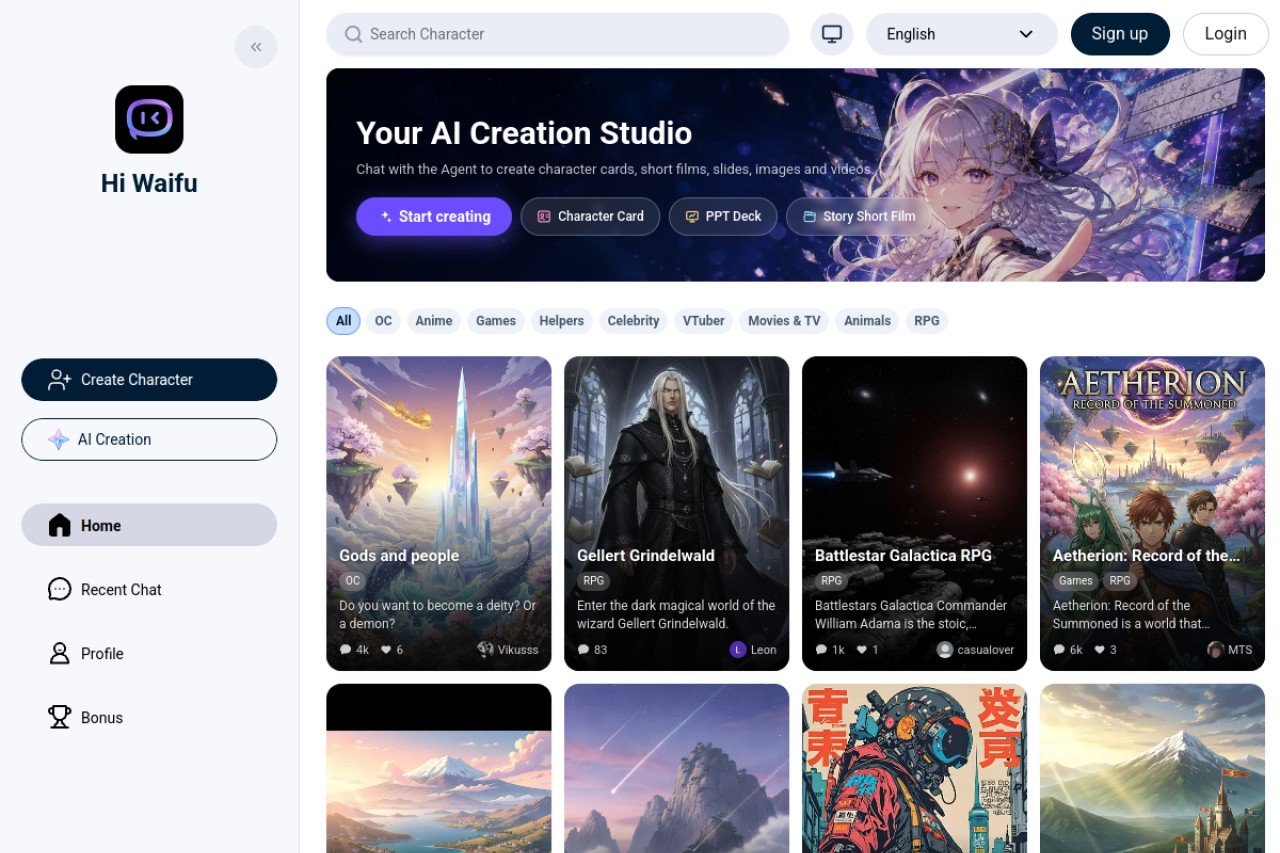This screenshot has width=1280, height=853.
Task: Select the Anime category filter
Action: pyautogui.click(x=434, y=321)
